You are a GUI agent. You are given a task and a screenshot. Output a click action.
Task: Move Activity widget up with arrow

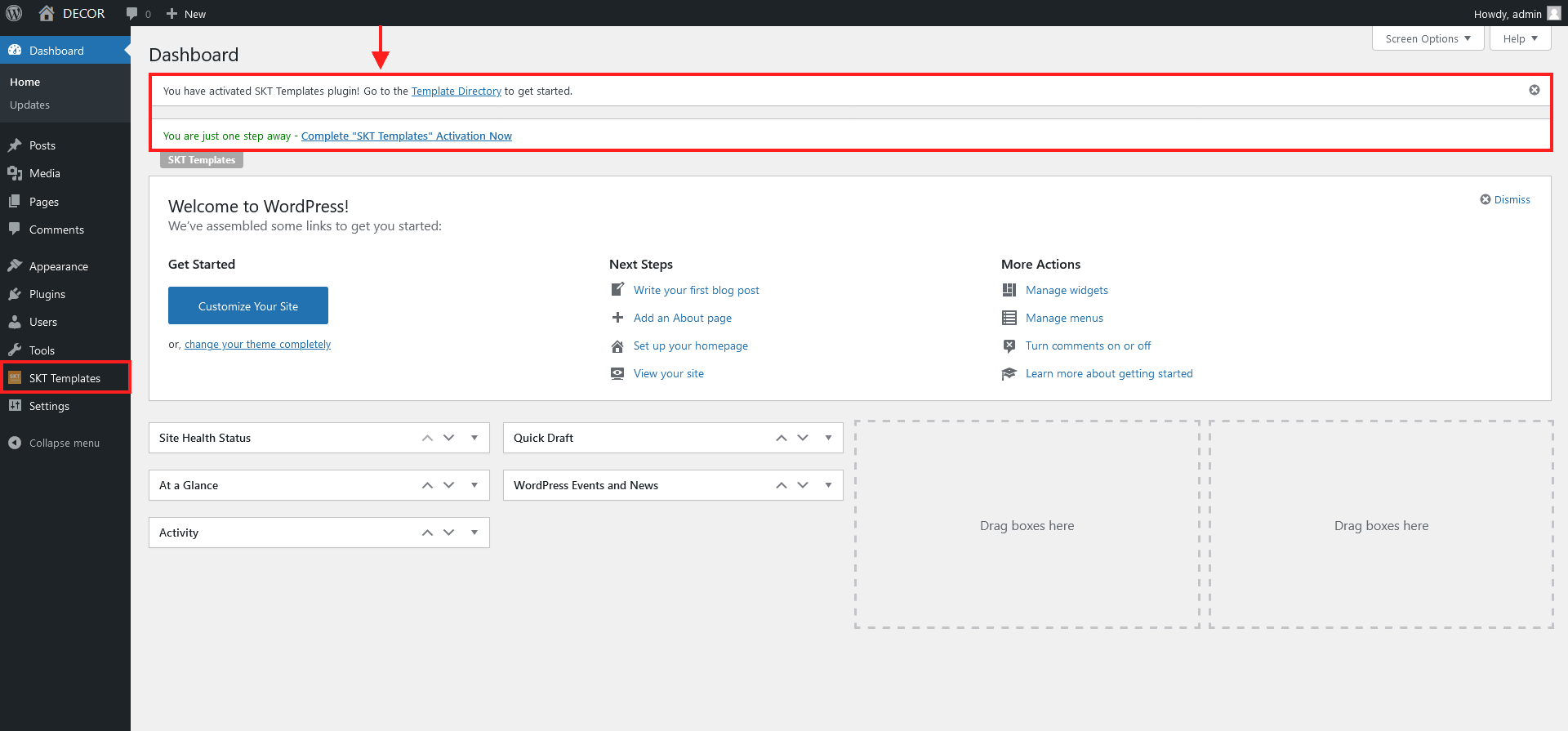coord(427,533)
